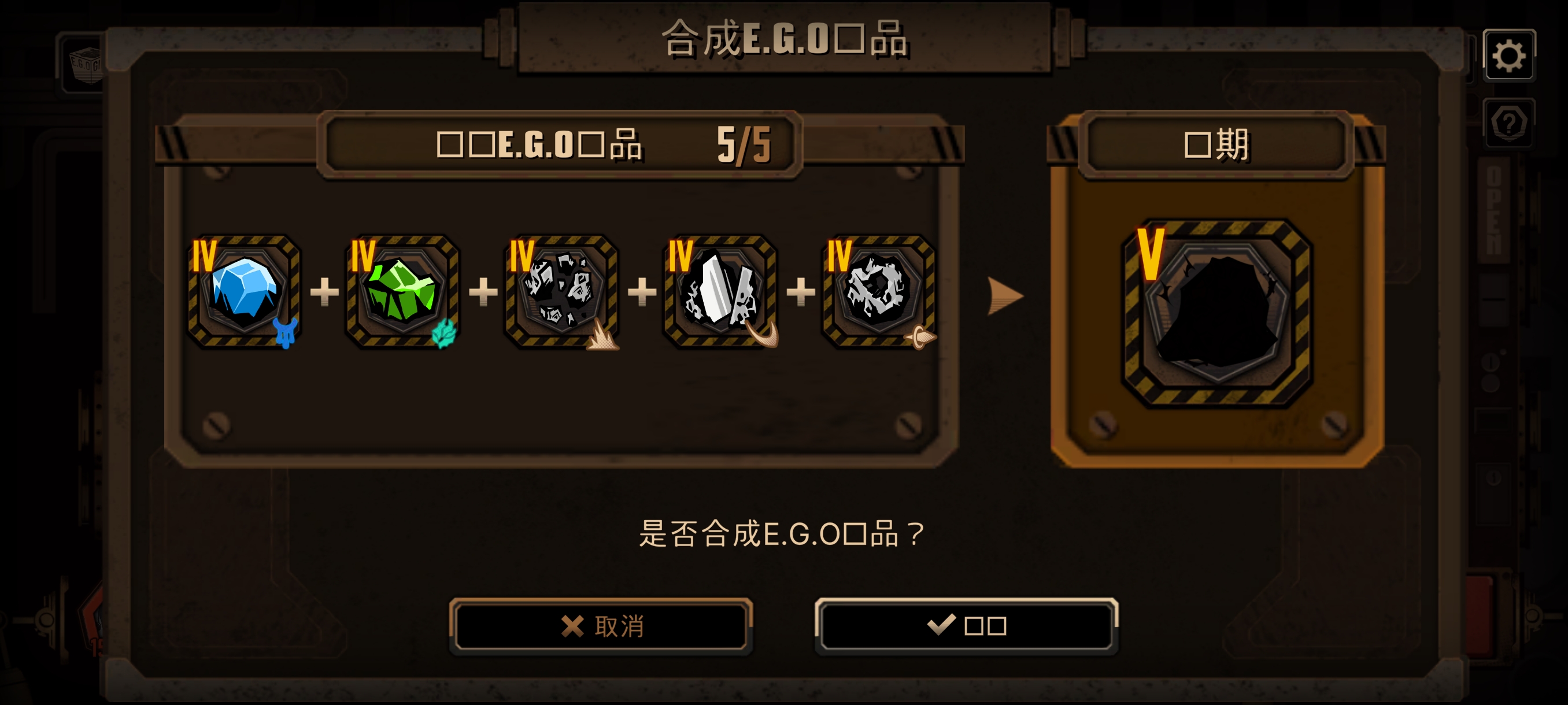Click the black silhouette tier V result
The height and width of the screenshot is (705, 1568).
[1218, 313]
